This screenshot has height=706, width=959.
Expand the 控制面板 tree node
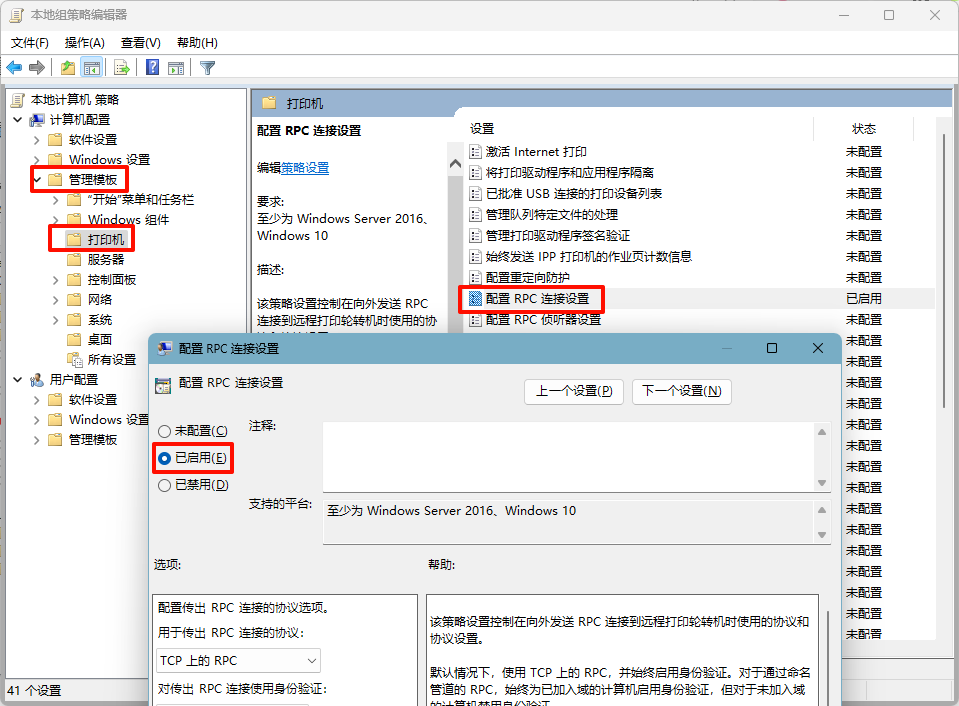point(56,280)
